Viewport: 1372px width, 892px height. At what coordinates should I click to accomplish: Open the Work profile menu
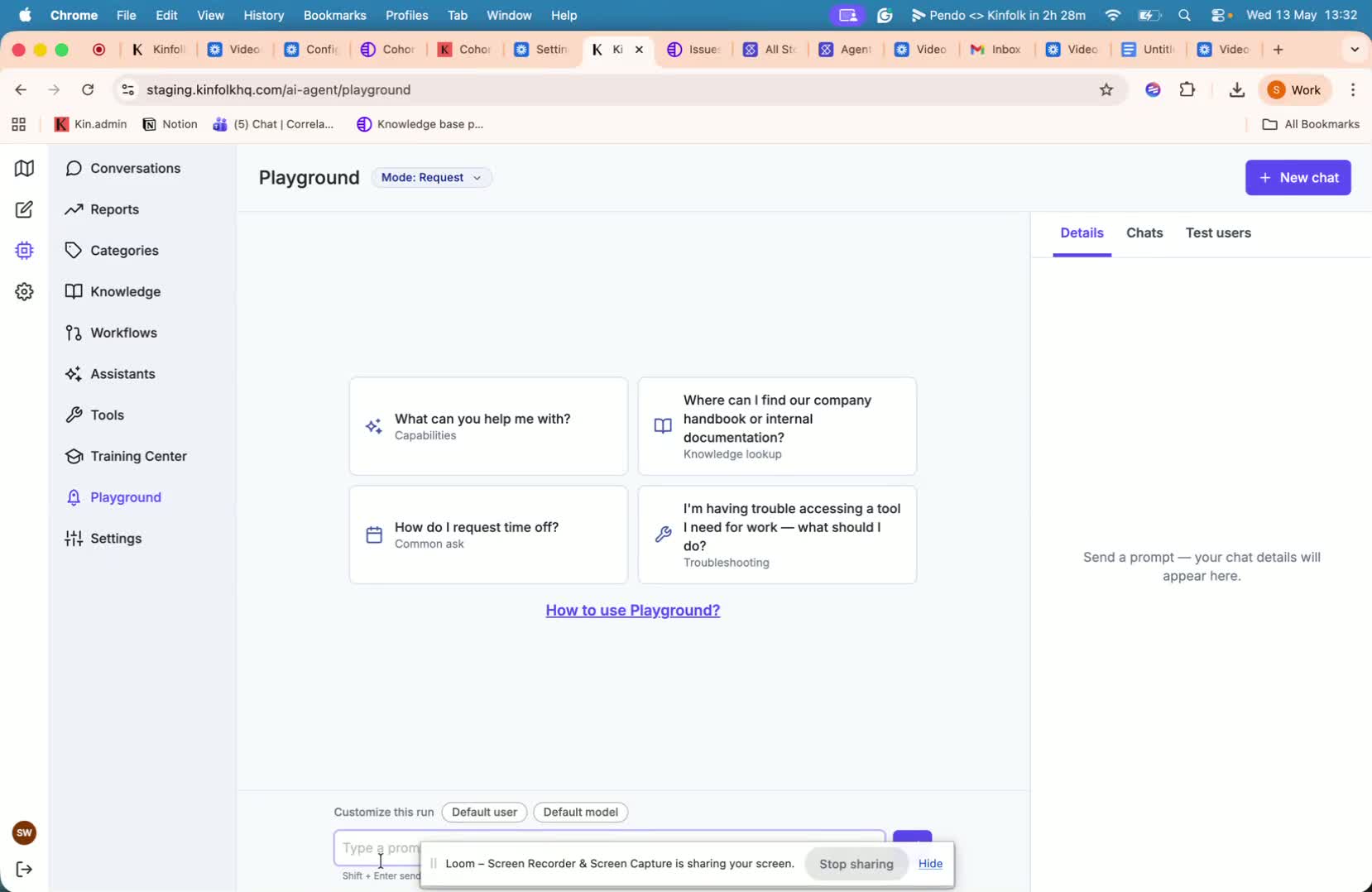(x=1295, y=89)
